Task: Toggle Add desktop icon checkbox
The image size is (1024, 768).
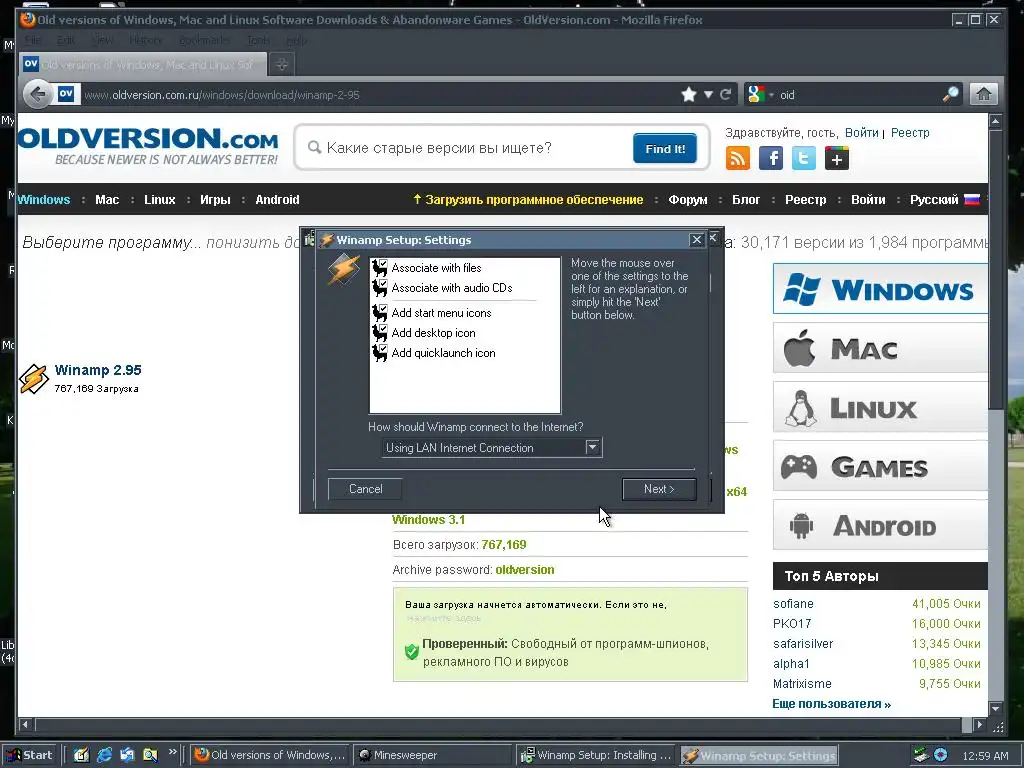Action: click(380, 333)
